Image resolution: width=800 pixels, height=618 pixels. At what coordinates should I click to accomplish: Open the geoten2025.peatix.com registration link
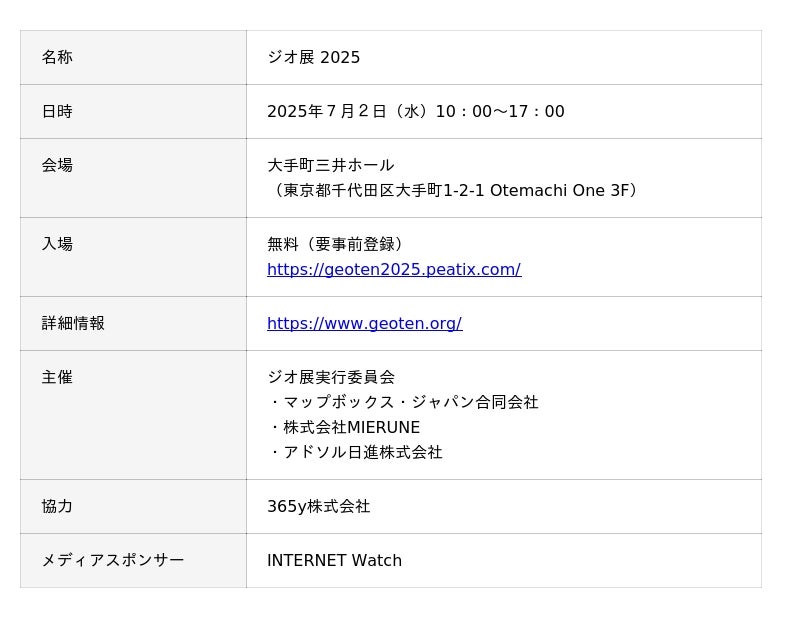tap(393, 270)
